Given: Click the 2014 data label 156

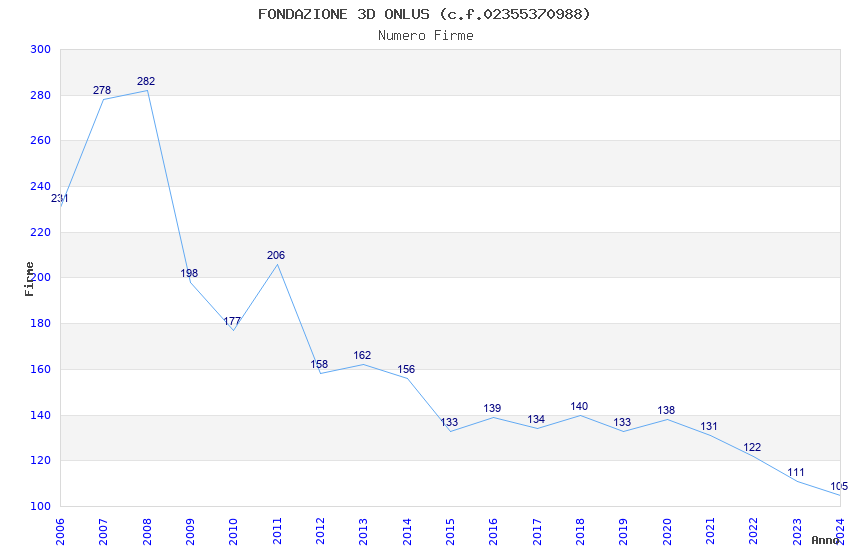Looking at the screenshot, I should pyautogui.click(x=406, y=370).
